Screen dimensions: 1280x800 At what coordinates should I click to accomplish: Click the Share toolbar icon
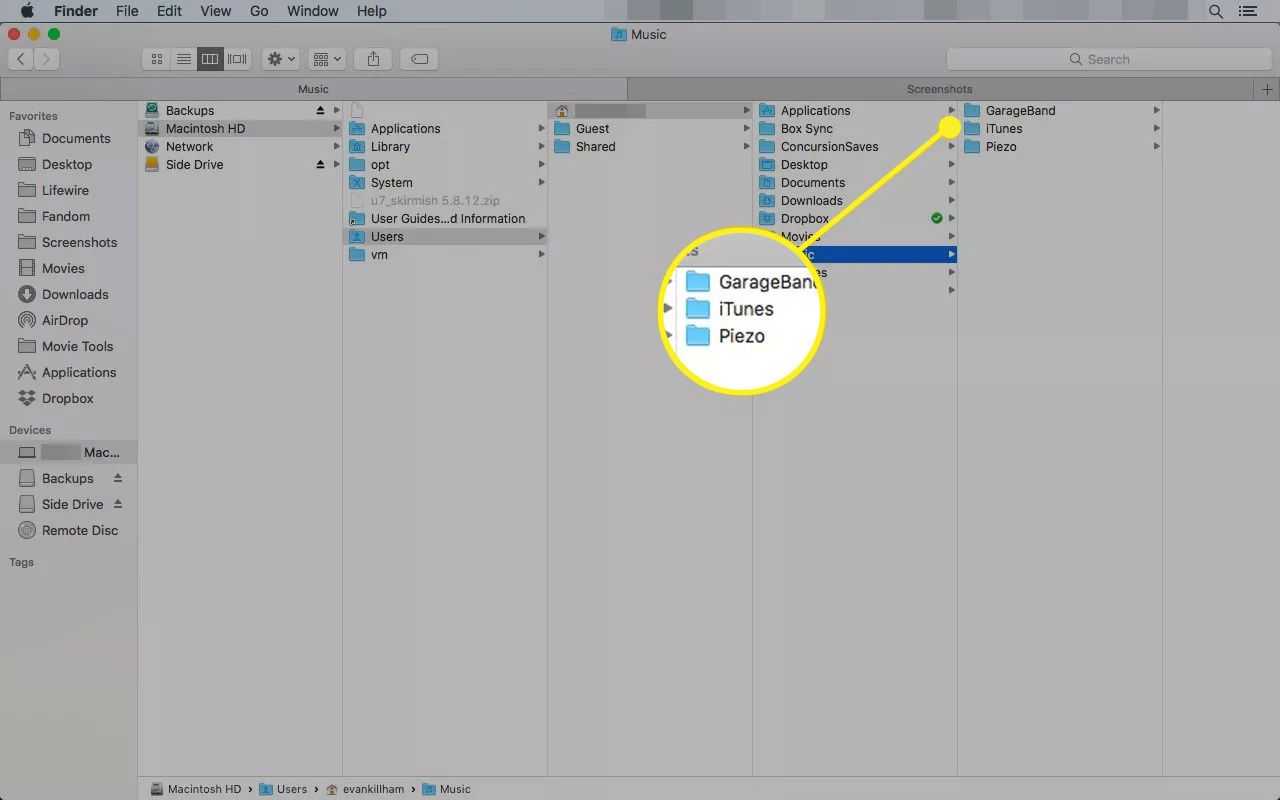click(373, 59)
